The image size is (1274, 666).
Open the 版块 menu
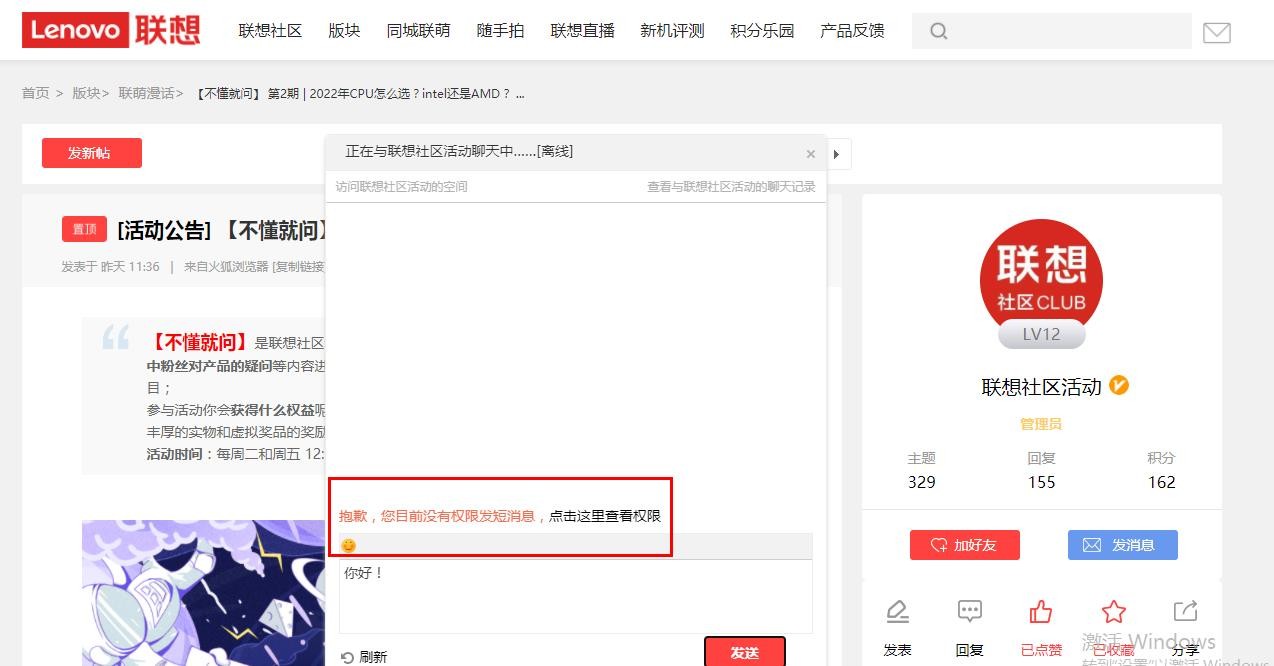[344, 31]
